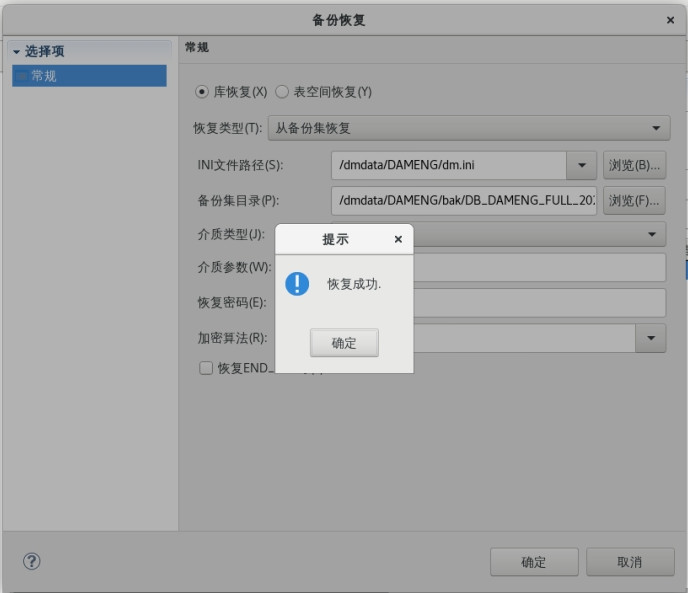688x593 pixels.
Task: Expand the 加密算法 dropdown arrow
Action: pyautogui.click(x=651, y=338)
